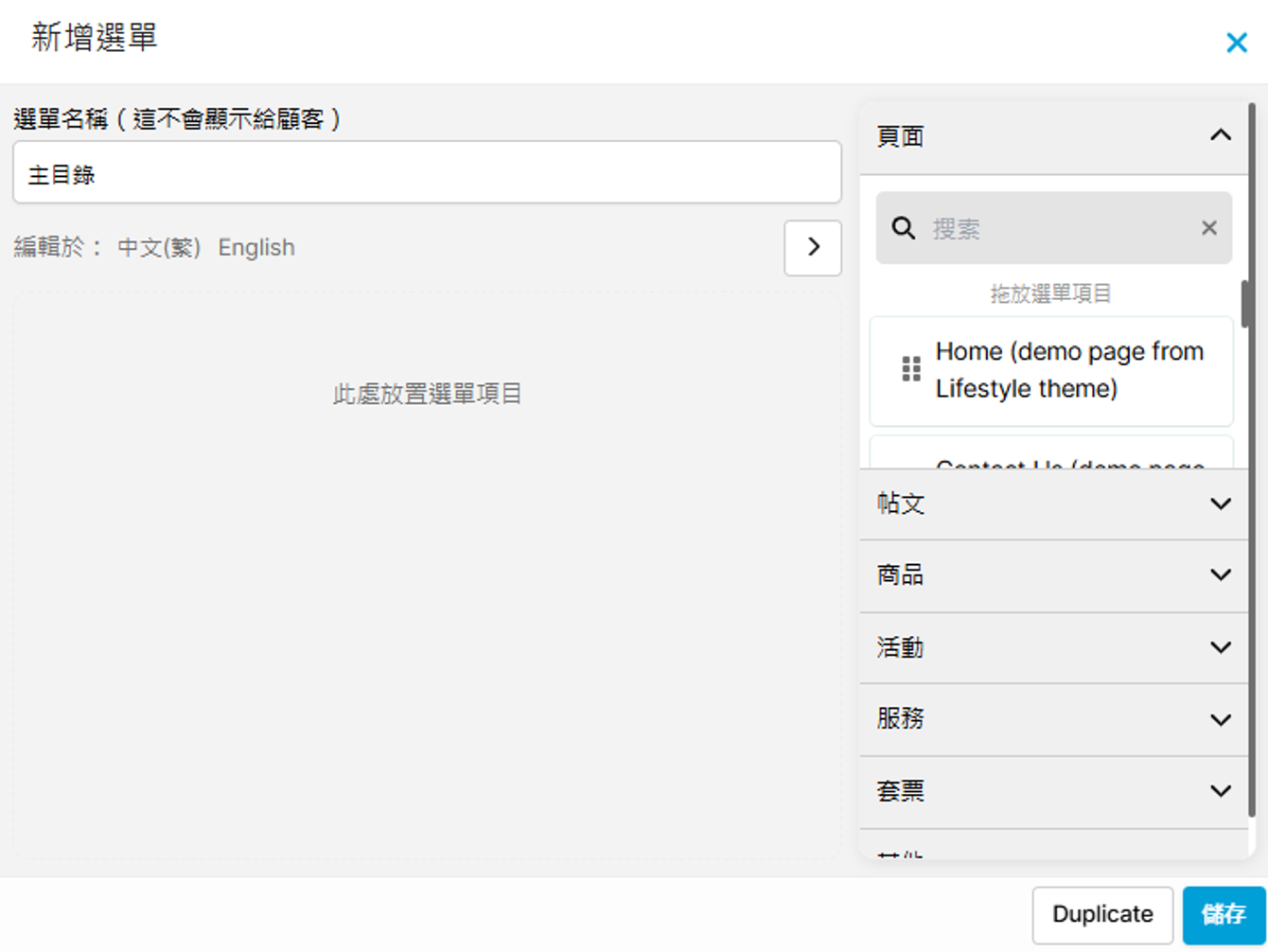
Task: Close the 新增選單 dialog
Action: click(1236, 43)
